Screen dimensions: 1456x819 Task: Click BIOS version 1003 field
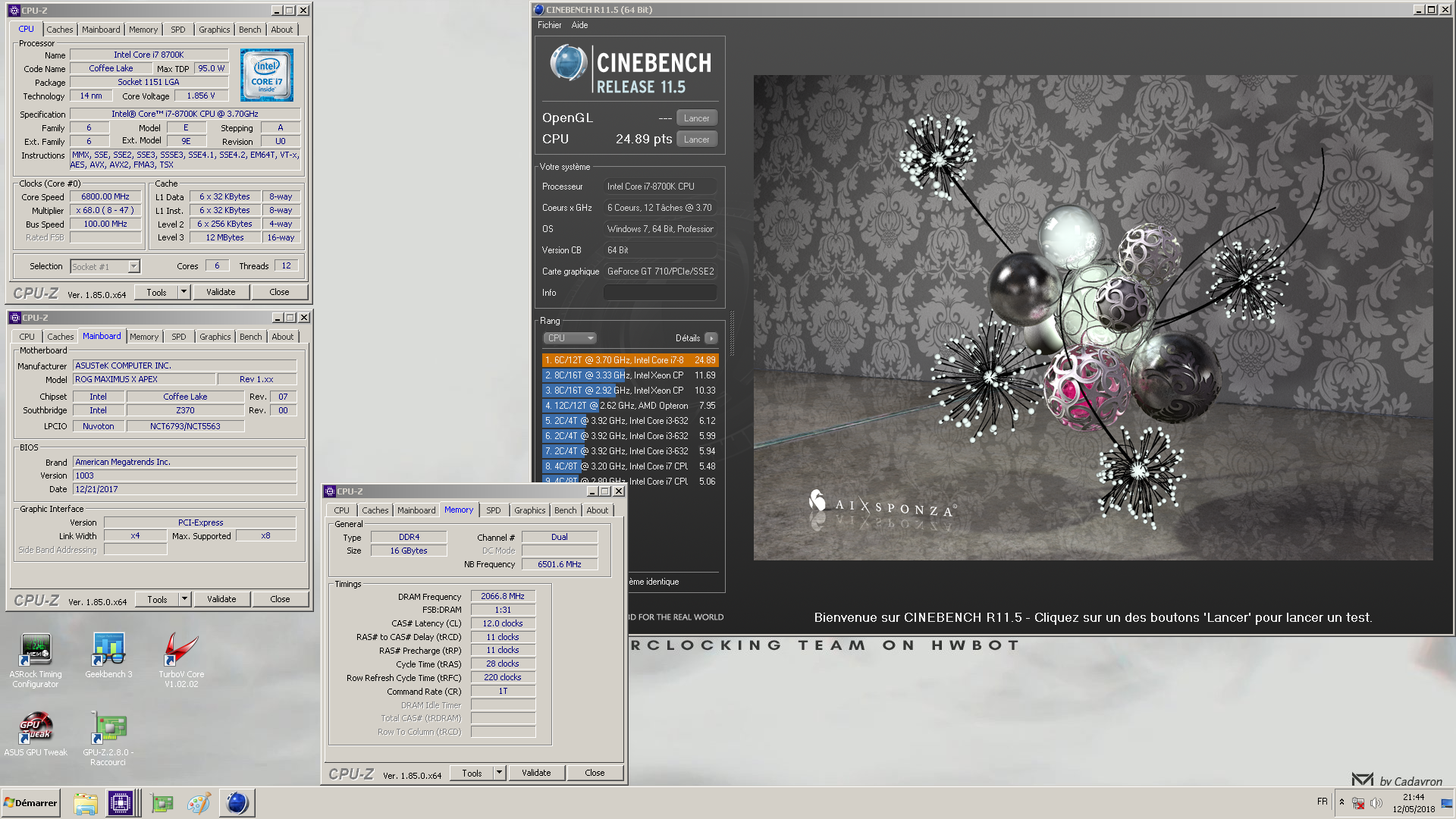click(184, 475)
